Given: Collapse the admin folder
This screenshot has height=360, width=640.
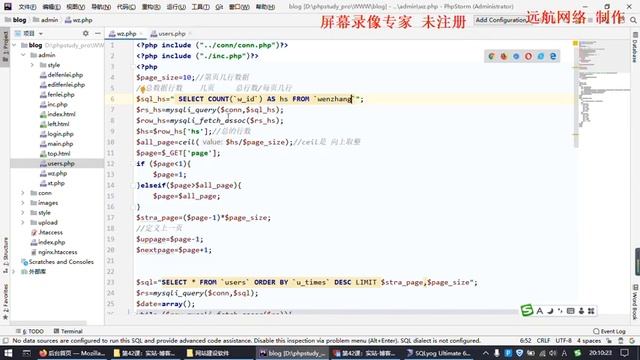Looking at the screenshot, I should [x=23, y=55].
